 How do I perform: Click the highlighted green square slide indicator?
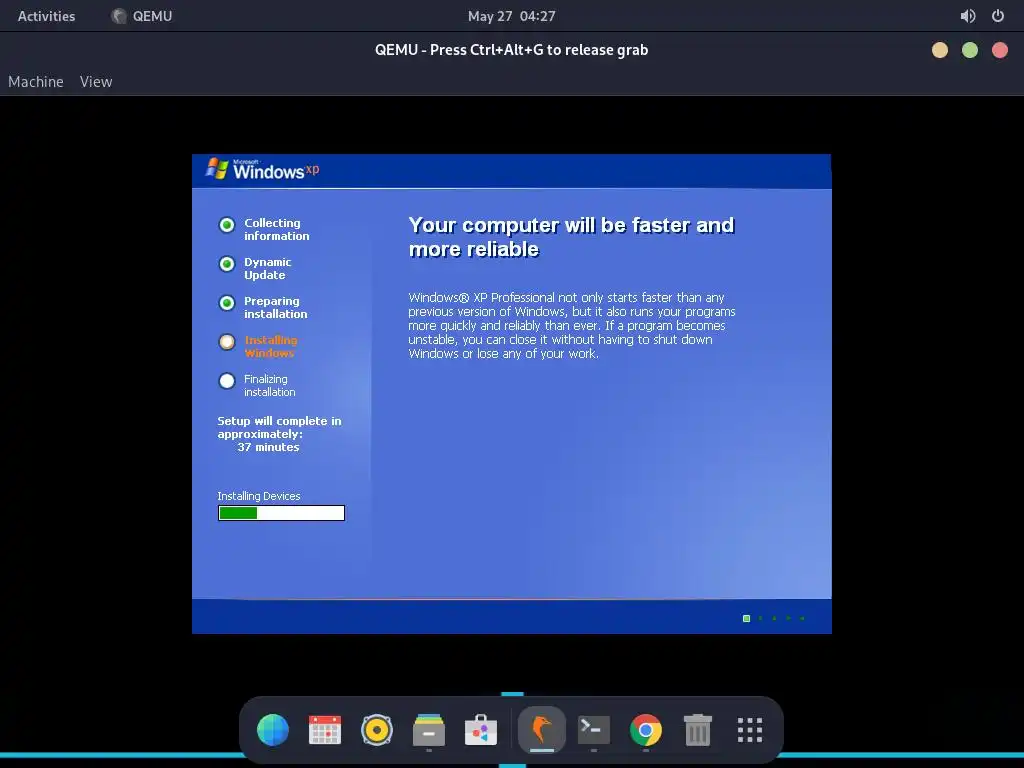(x=746, y=618)
